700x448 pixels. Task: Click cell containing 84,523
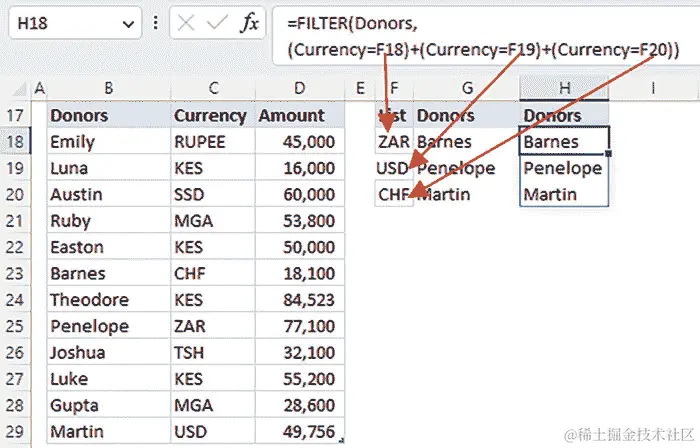click(x=300, y=300)
